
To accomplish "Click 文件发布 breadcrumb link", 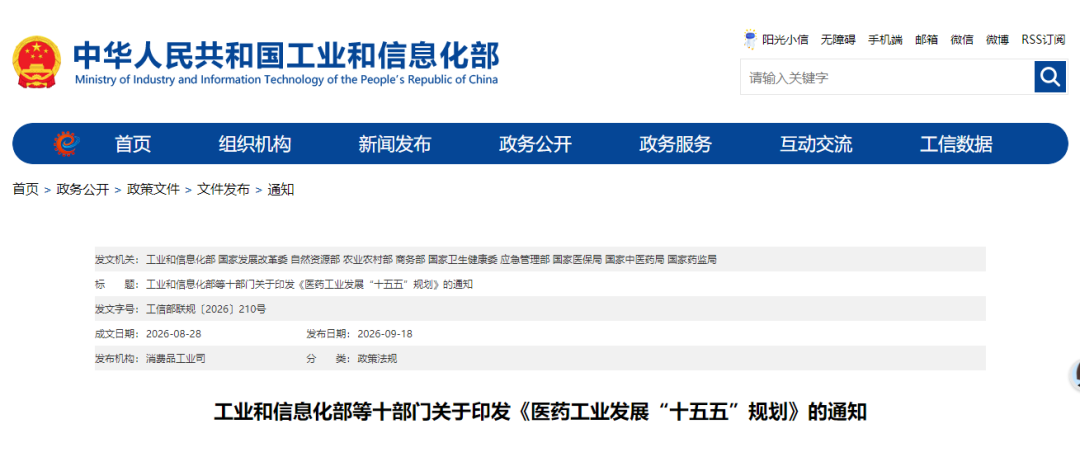I will [223, 190].
